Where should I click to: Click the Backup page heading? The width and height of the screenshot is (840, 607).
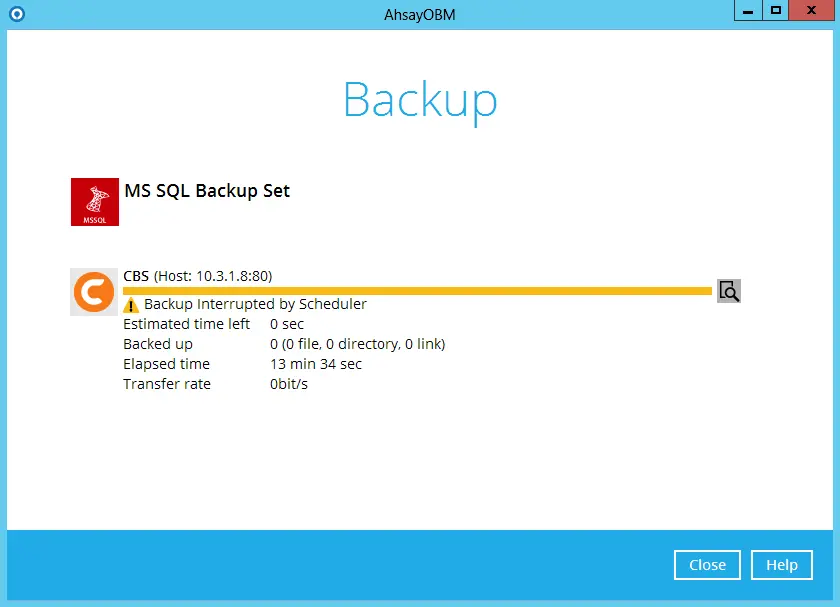click(419, 99)
